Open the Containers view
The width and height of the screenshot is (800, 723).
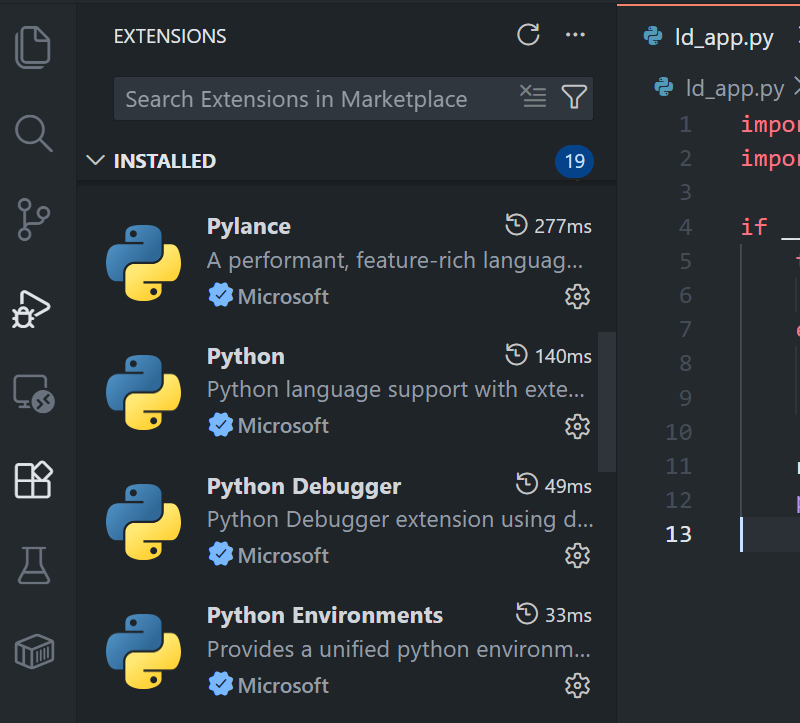[34, 651]
